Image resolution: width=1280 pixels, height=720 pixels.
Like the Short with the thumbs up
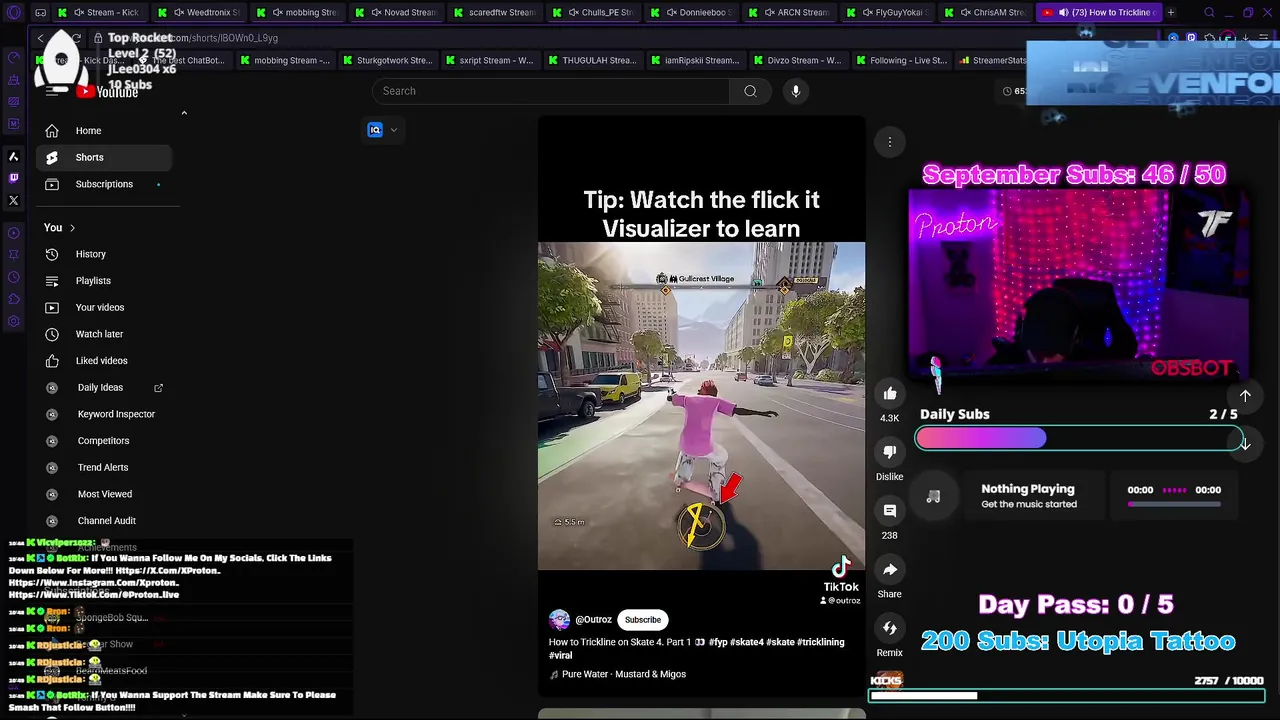(890, 394)
